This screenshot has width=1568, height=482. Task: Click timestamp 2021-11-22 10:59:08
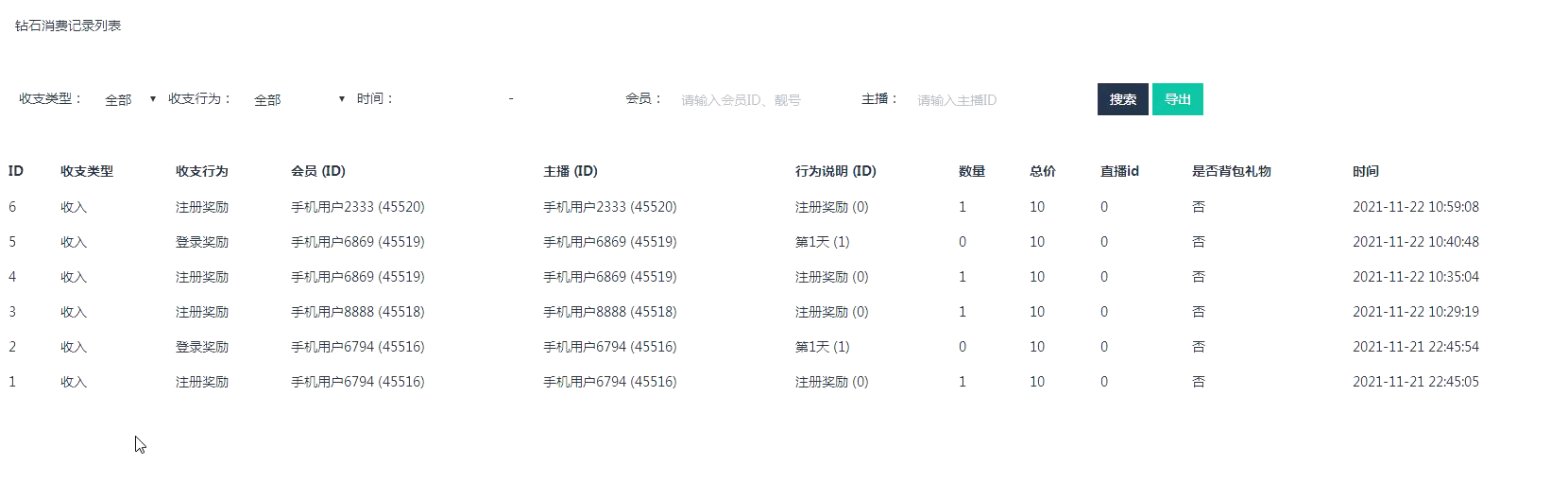[1416, 206]
